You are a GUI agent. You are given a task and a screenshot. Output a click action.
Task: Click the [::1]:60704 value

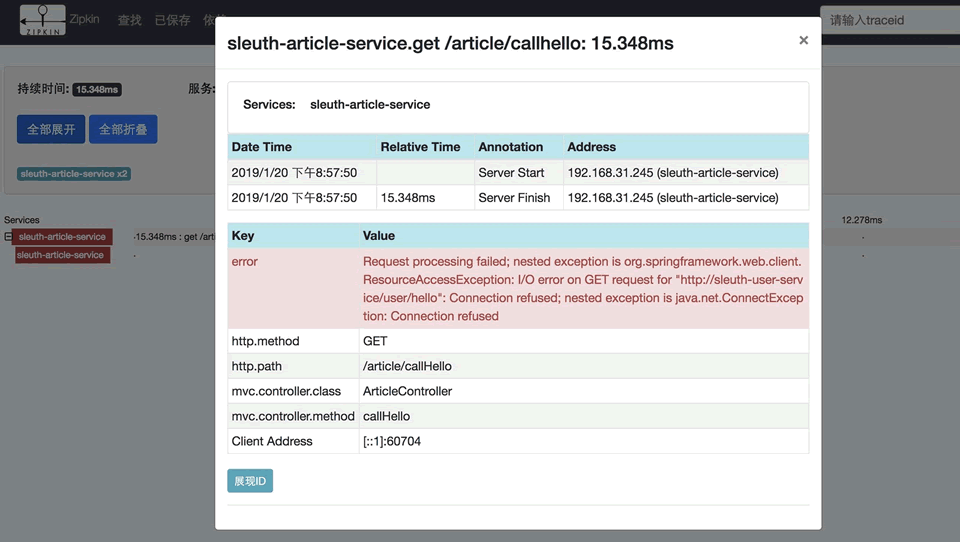coord(392,442)
